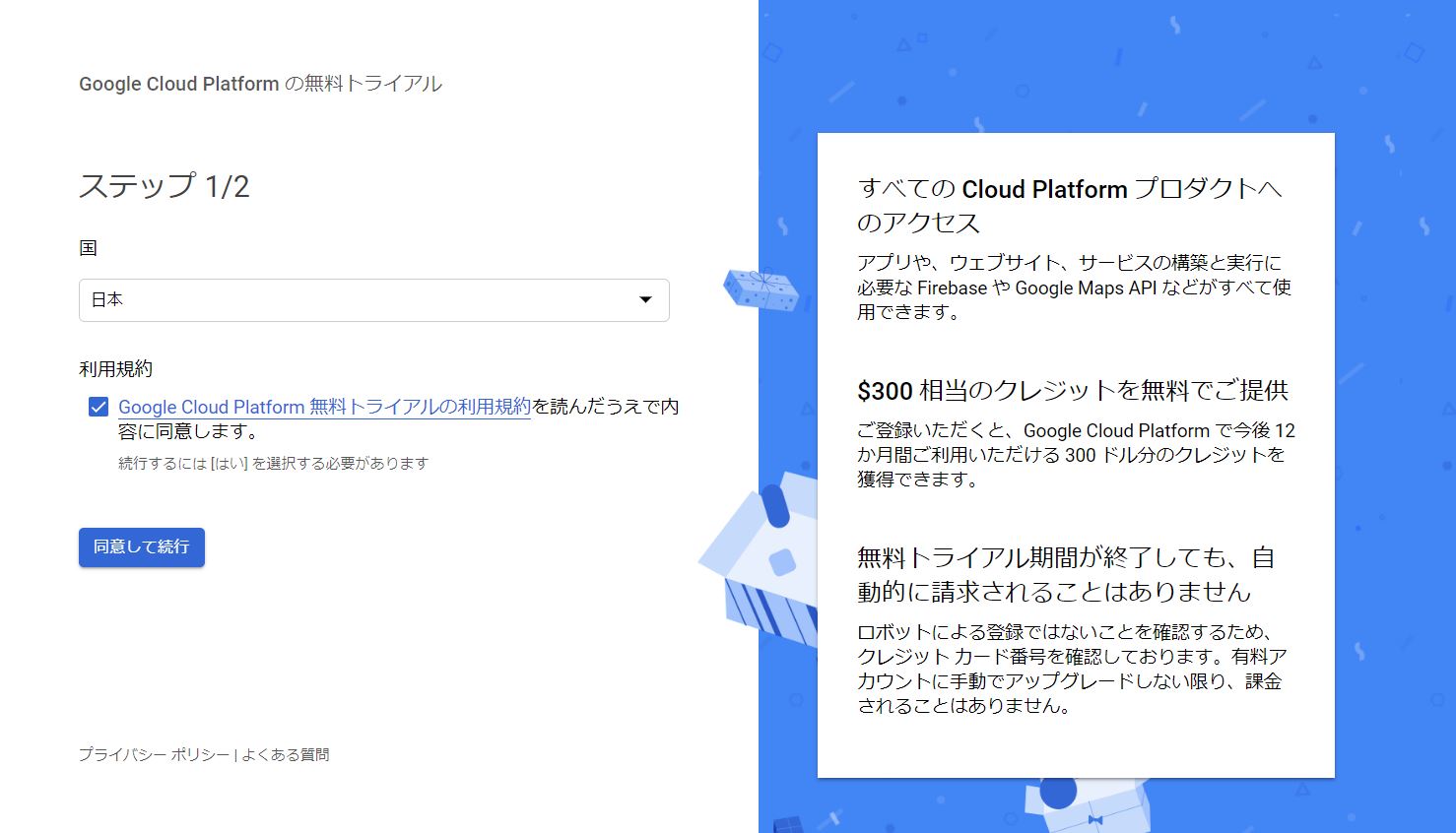Click the 無料トライアル期間が終了しても heading
The height and width of the screenshot is (833, 1456).
tap(1066, 574)
